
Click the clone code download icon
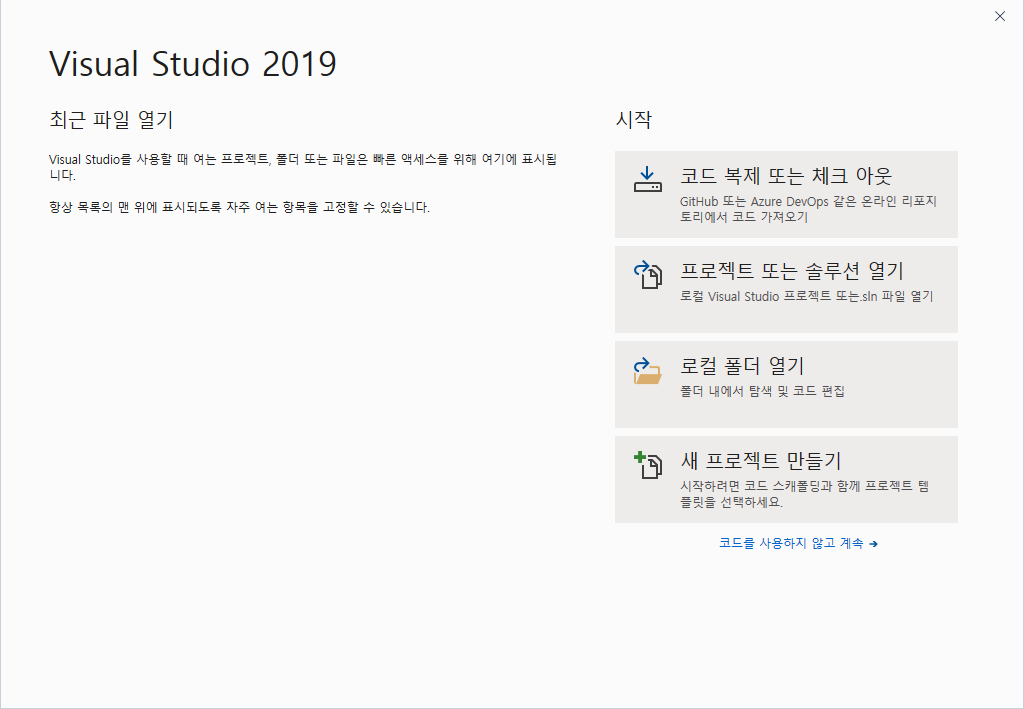[647, 179]
